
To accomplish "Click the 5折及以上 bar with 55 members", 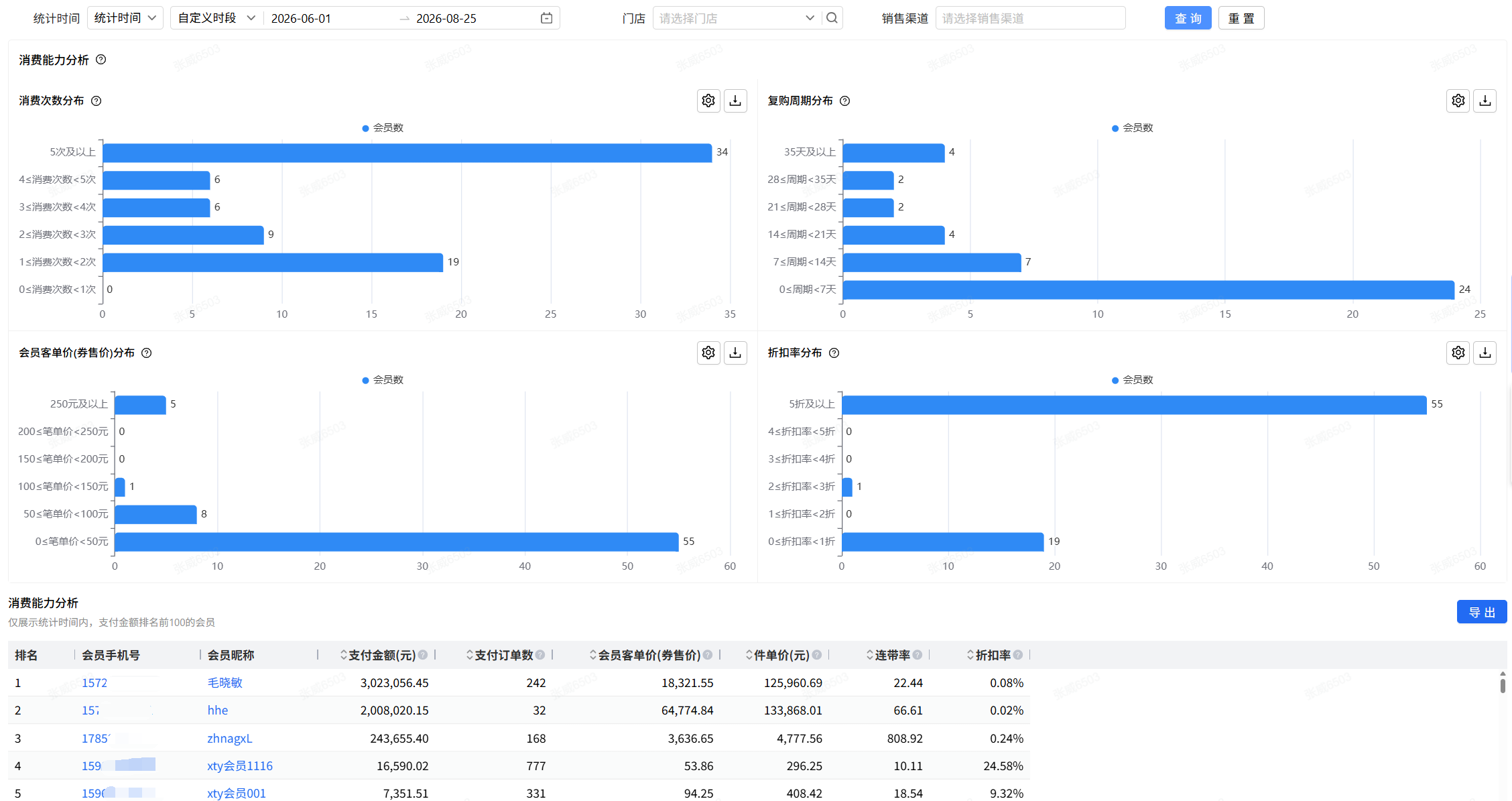I will tap(1134, 405).
